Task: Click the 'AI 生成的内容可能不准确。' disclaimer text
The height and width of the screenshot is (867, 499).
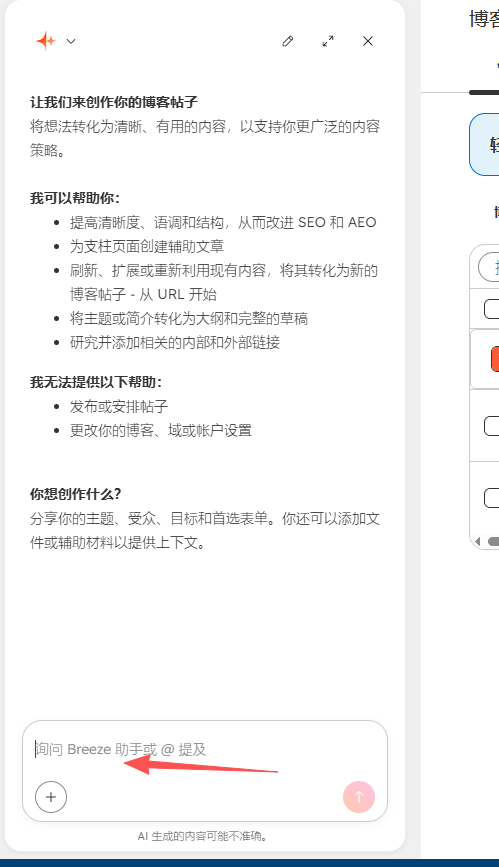Action: 202,836
